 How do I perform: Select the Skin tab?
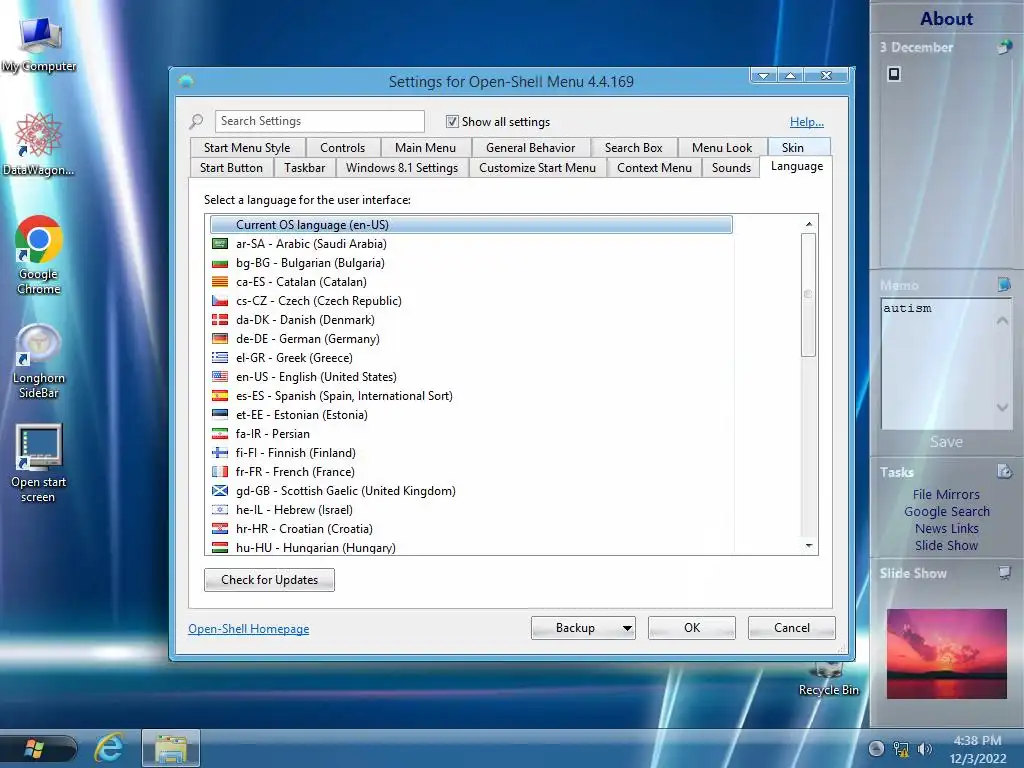[x=792, y=148]
